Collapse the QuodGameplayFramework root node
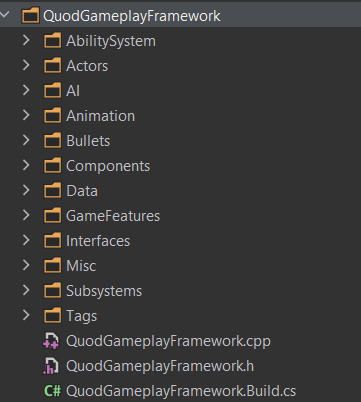The image size is (361, 402). (5, 14)
